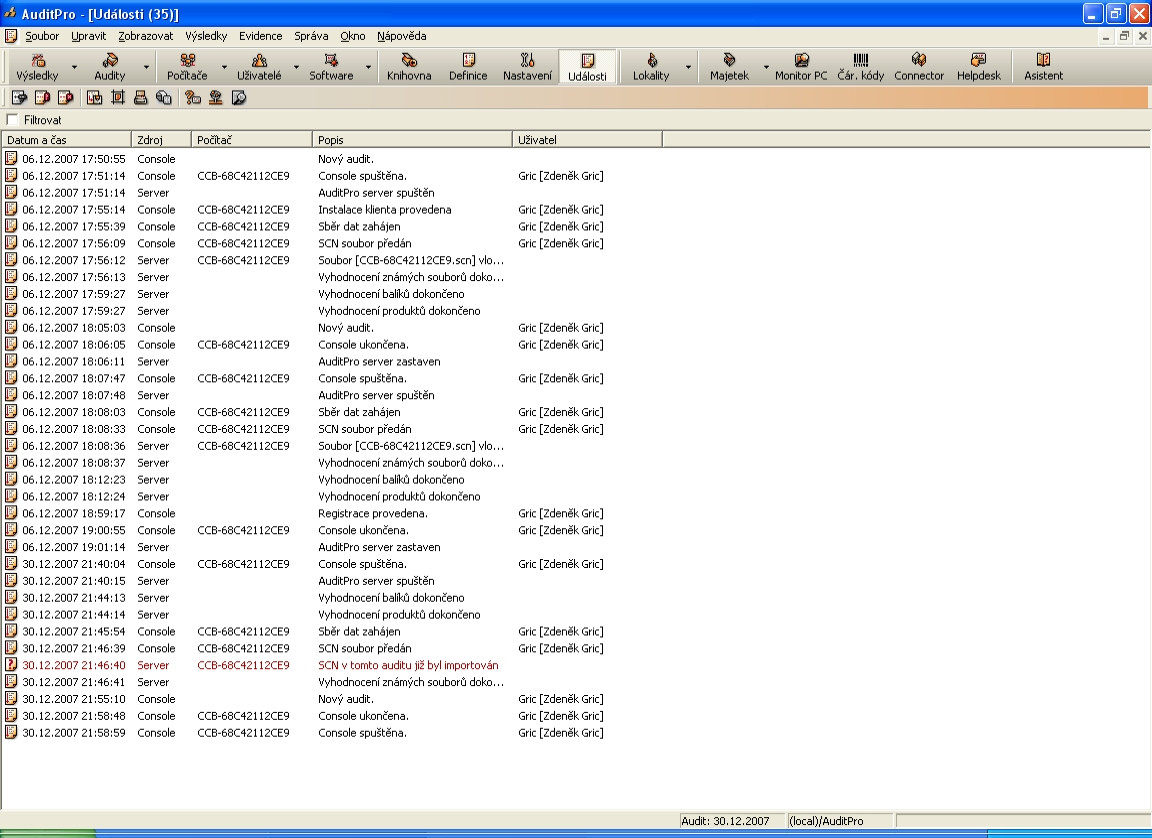This screenshot has width=1152, height=838.
Task: Start the Asistent wizard
Action: [x=1043, y=67]
